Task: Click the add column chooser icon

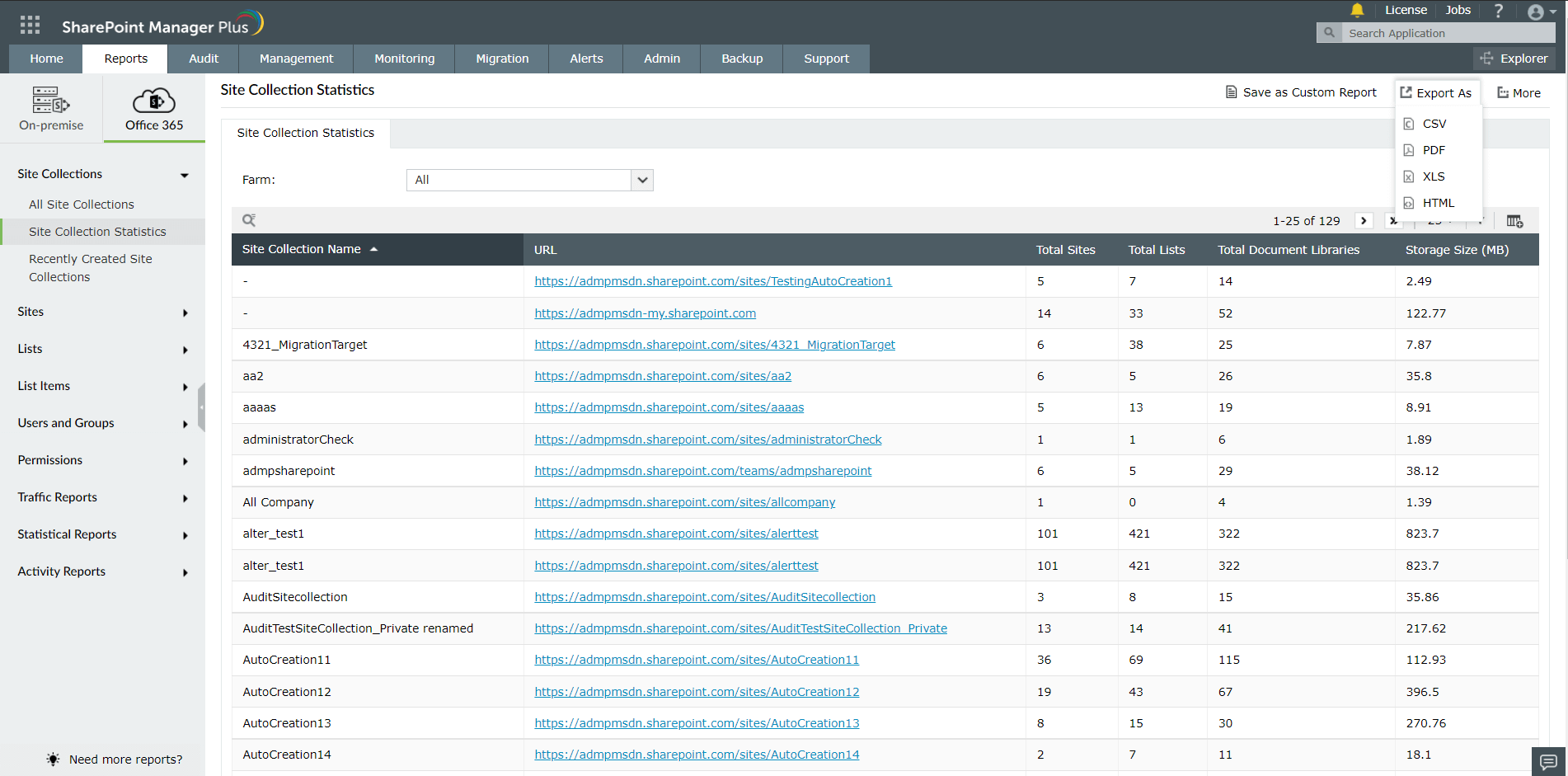Action: (x=1514, y=221)
